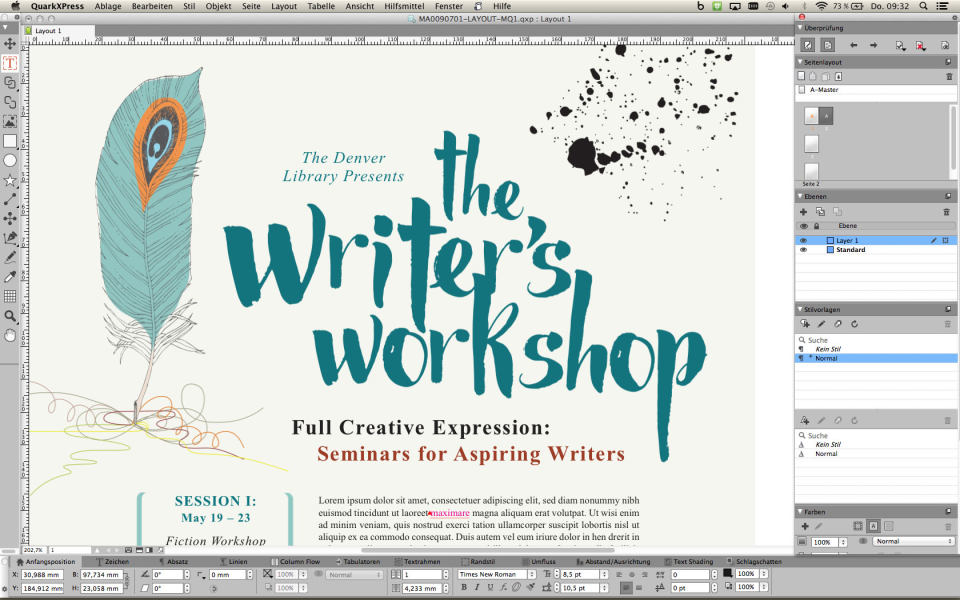The height and width of the screenshot is (600, 960).
Task: Add a new layer with plus icon
Action: click(x=803, y=212)
